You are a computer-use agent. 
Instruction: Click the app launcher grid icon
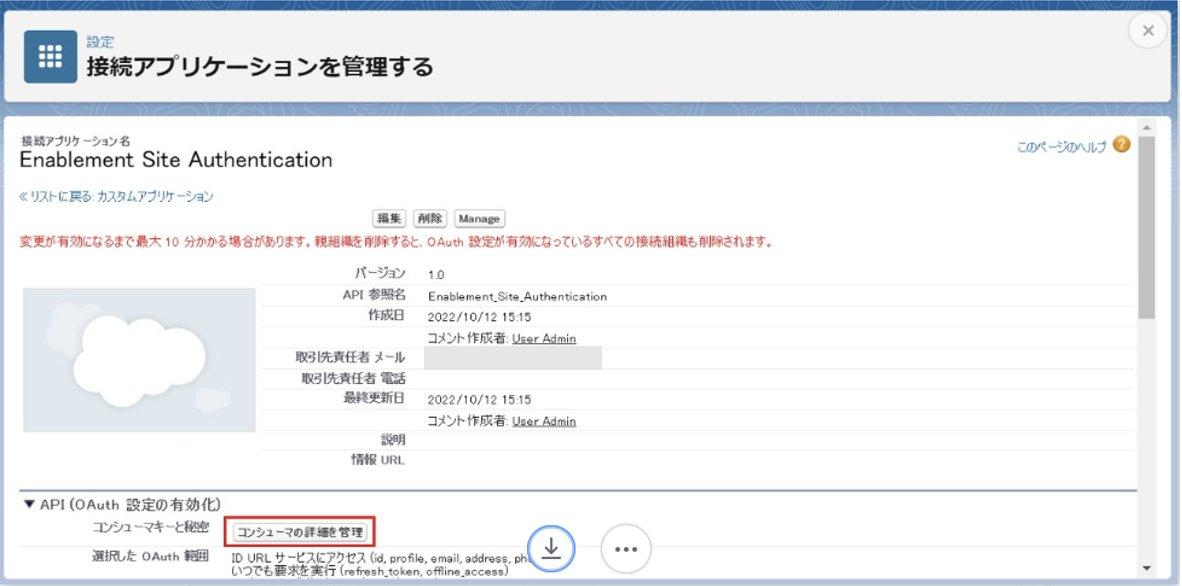[x=51, y=57]
